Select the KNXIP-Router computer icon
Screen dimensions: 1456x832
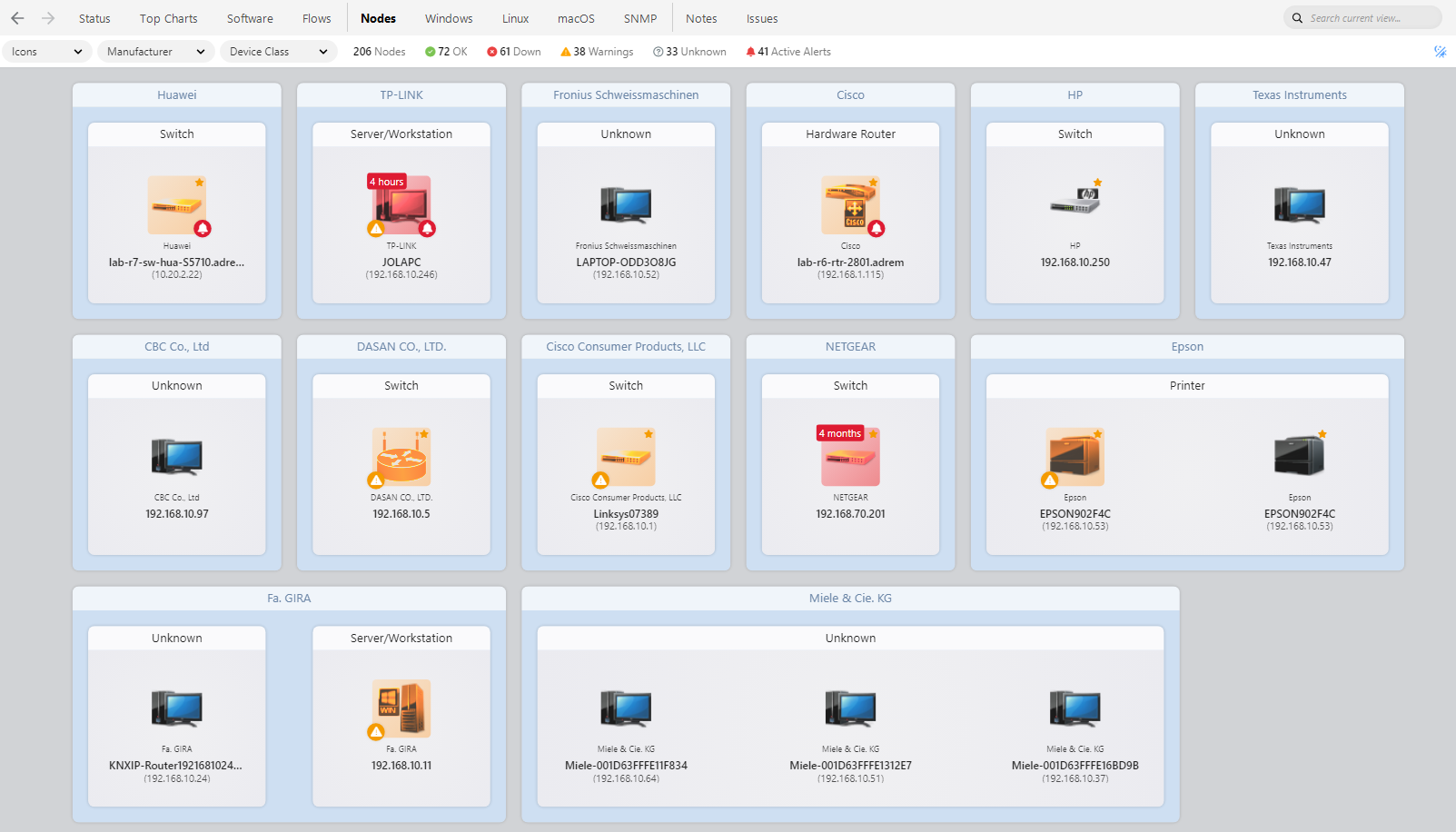click(x=176, y=708)
